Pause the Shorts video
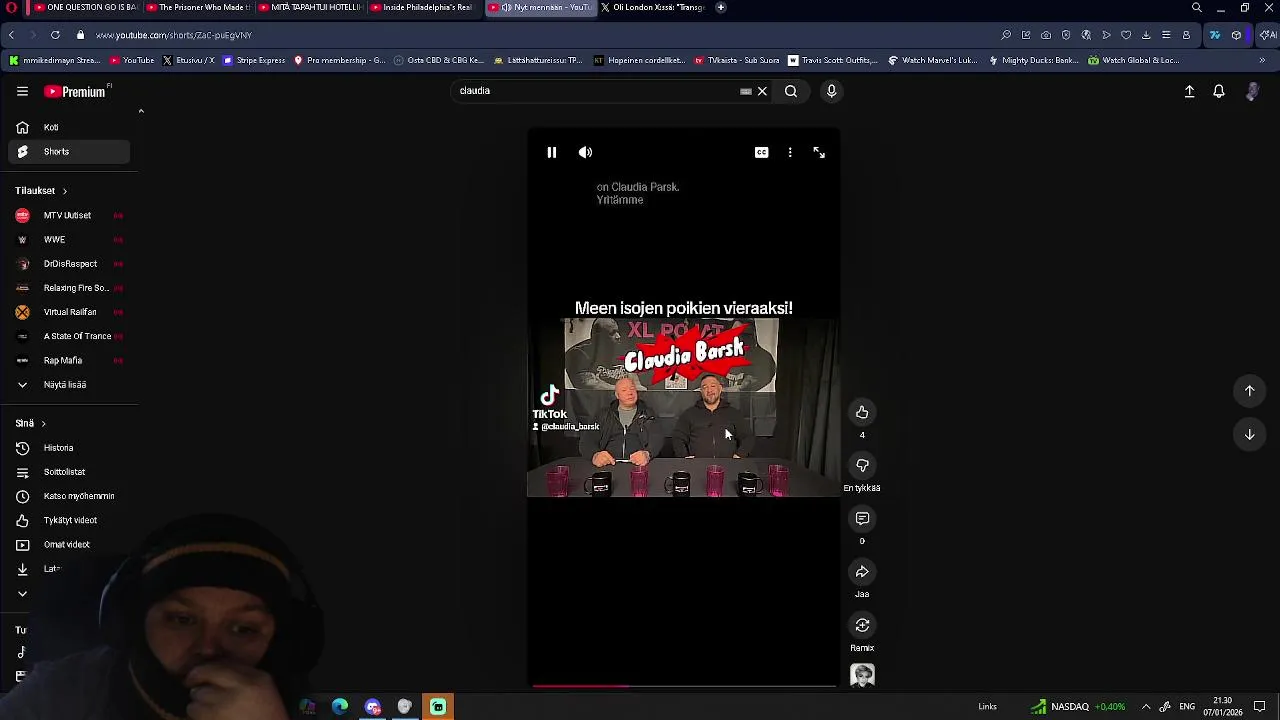Screen dimensions: 1280x720 coord(551,152)
